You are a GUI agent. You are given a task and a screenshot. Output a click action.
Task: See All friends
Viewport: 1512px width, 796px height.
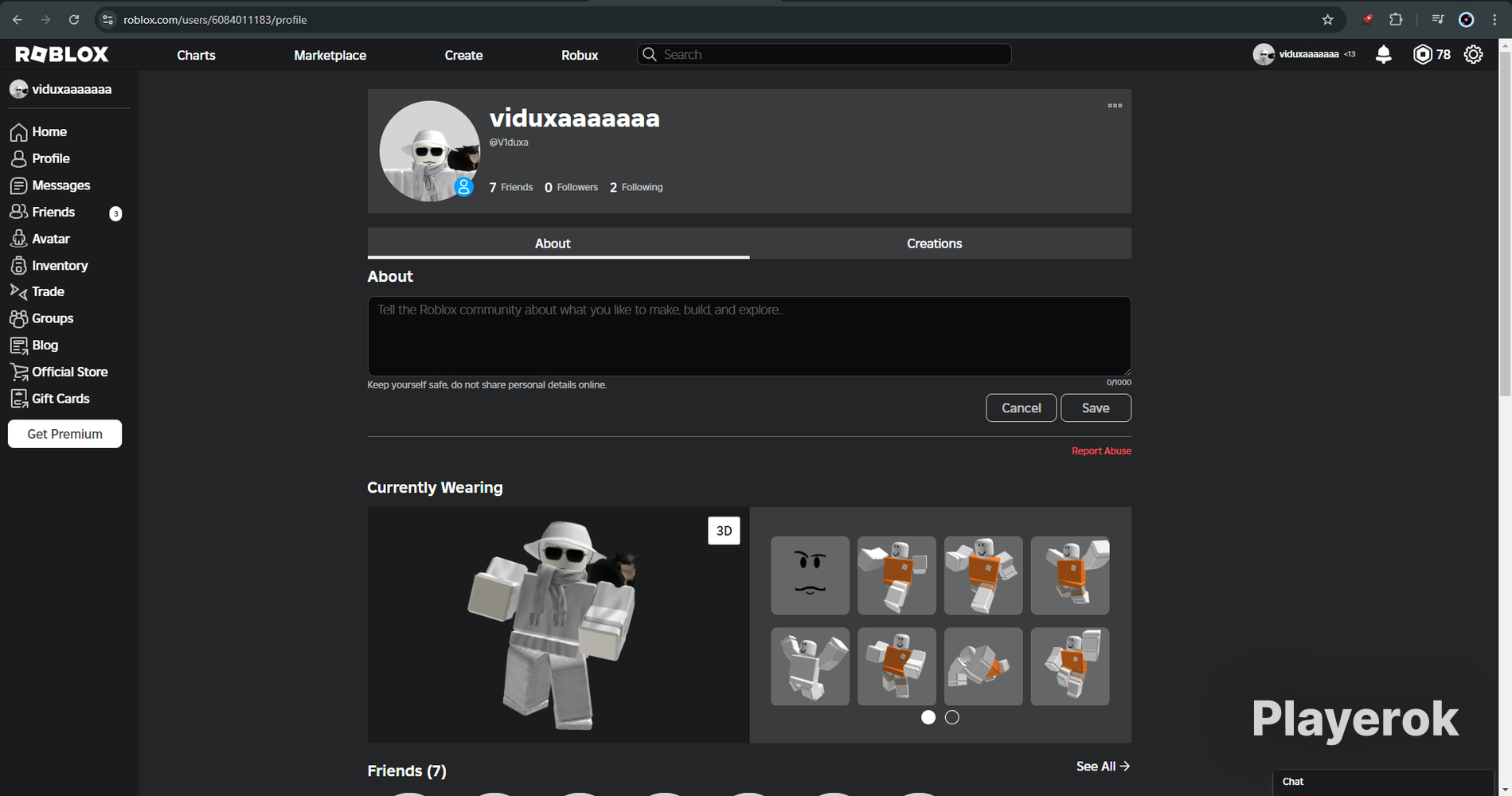click(1103, 766)
